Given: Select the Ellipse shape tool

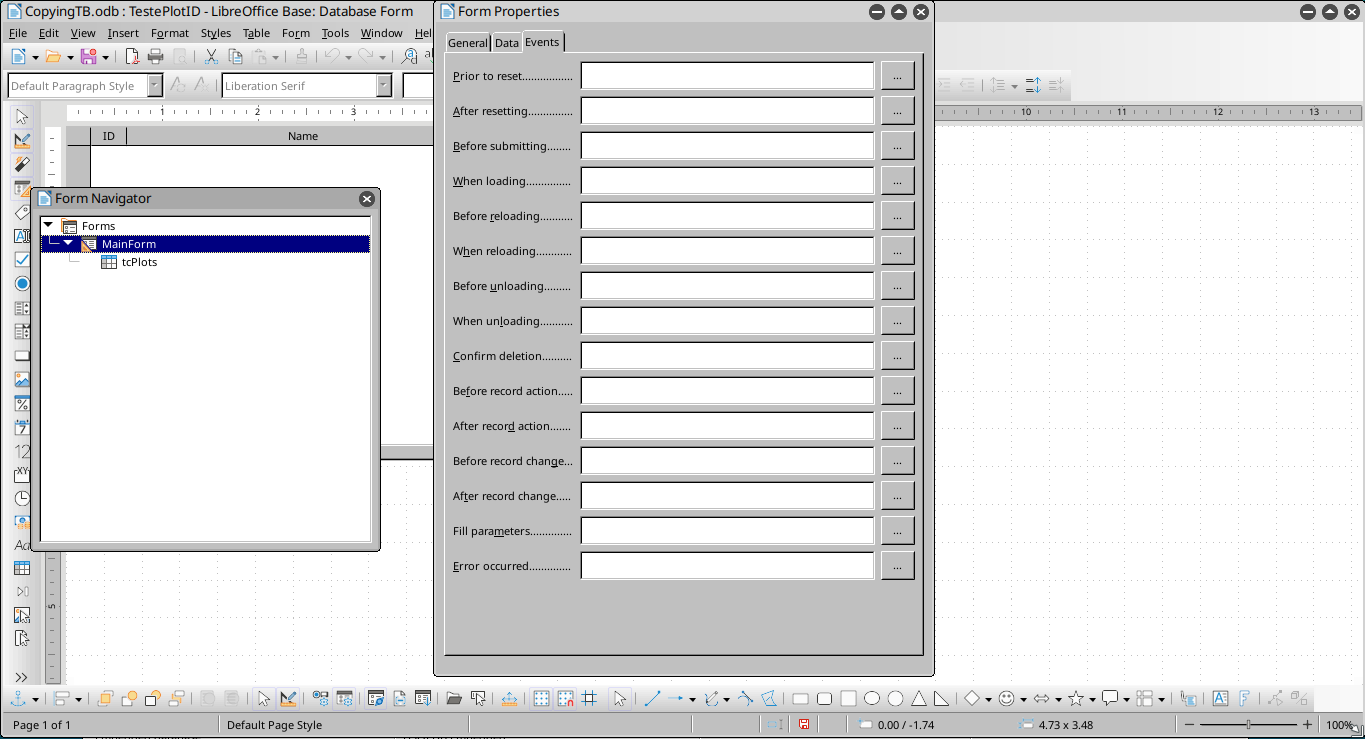Looking at the screenshot, I should [x=872, y=699].
